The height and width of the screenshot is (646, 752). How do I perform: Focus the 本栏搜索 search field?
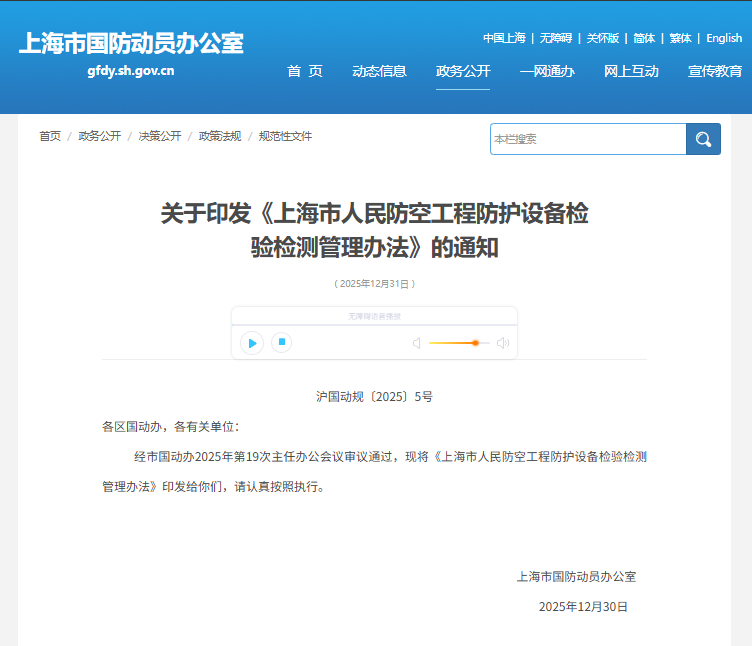click(x=588, y=139)
